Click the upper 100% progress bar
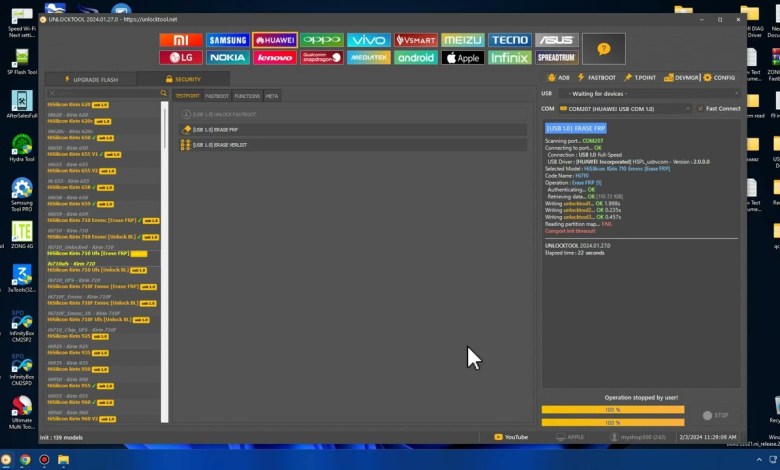Viewport: 780px width, 470px height. tap(613, 410)
